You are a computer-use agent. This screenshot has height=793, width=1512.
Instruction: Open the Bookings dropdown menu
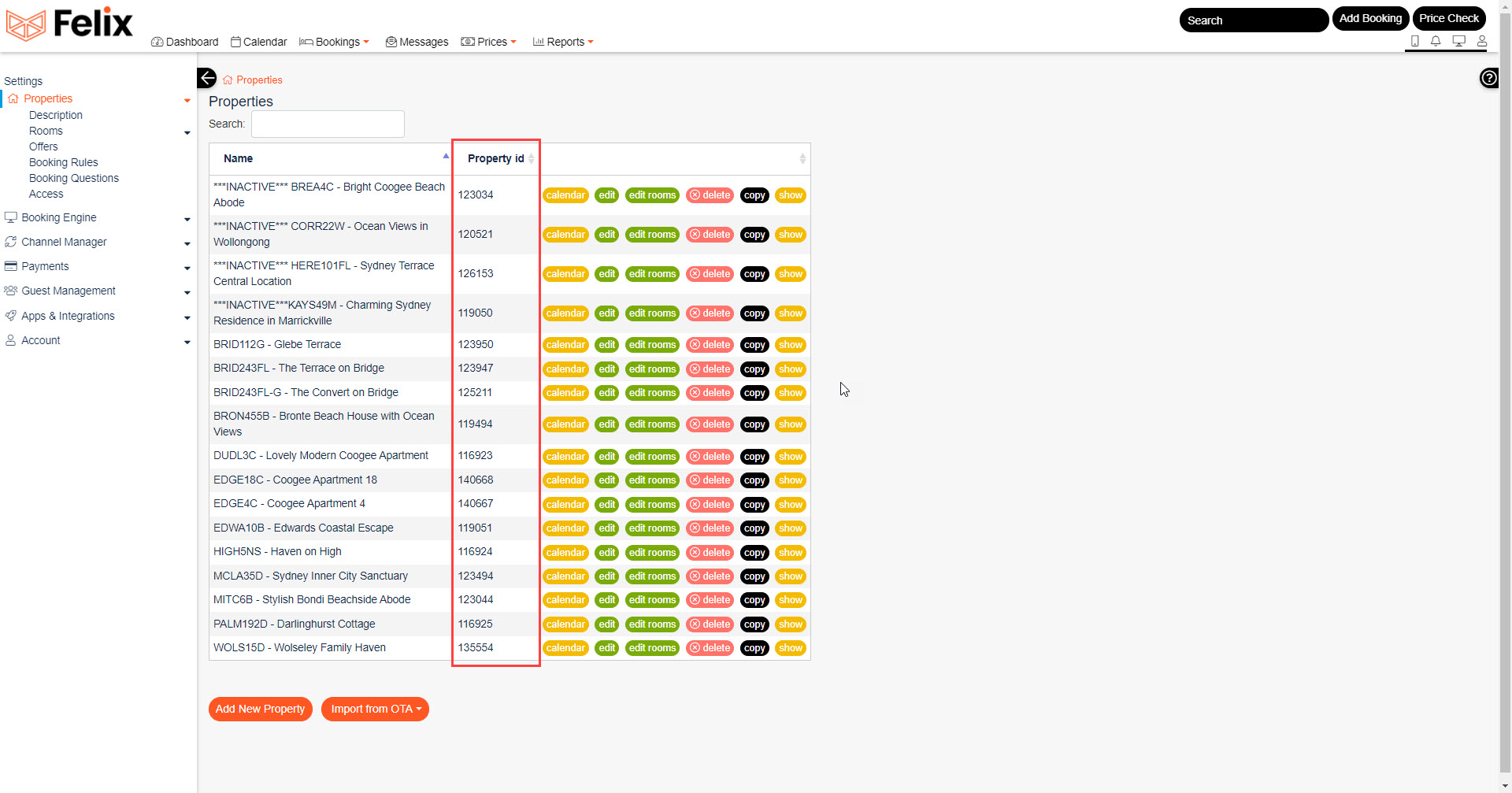tap(334, 42)
